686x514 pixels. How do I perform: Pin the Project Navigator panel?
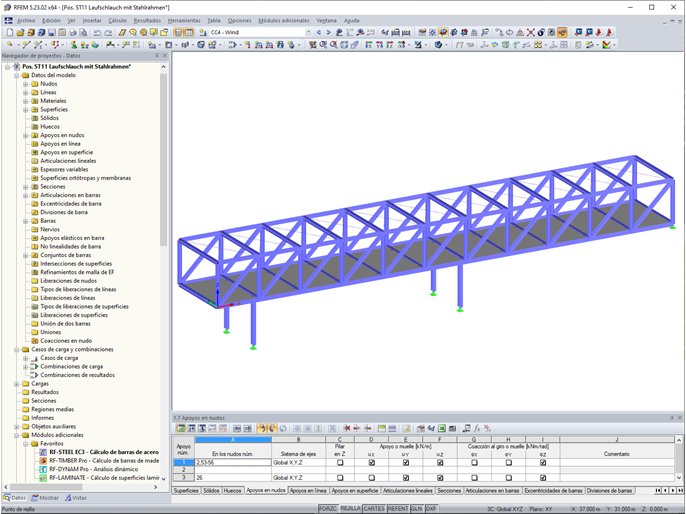[x=157, y=56]
